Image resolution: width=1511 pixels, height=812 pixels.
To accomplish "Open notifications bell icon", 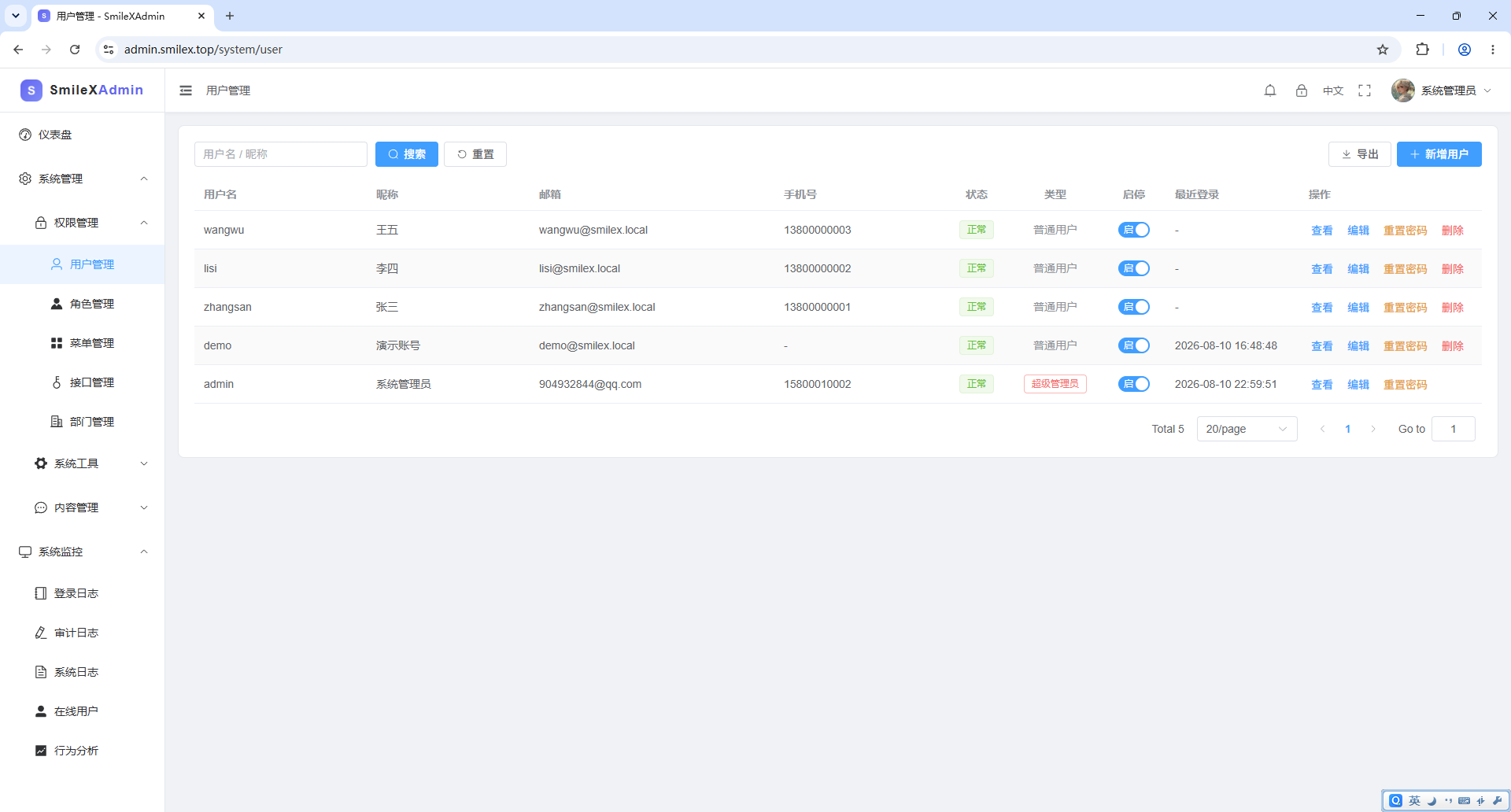I will (1270, 90).
